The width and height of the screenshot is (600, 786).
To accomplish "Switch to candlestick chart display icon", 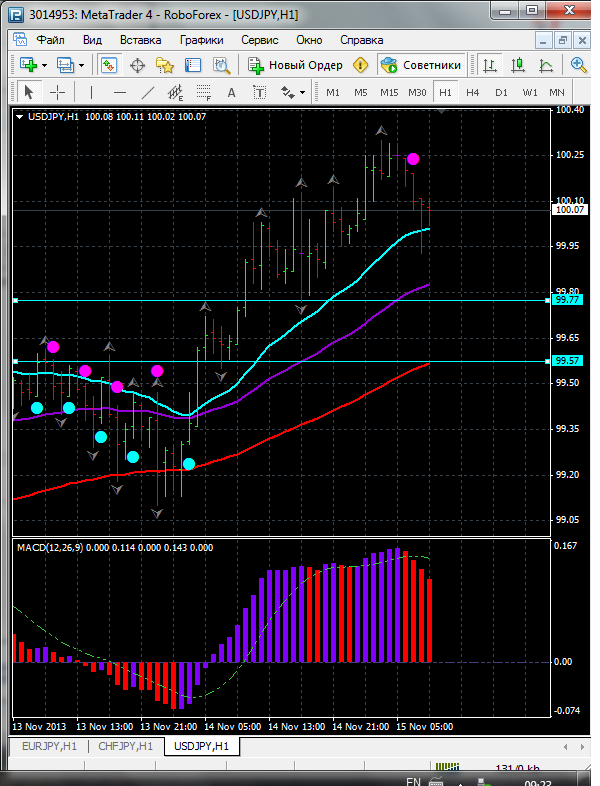I will (x=518, y=65).
